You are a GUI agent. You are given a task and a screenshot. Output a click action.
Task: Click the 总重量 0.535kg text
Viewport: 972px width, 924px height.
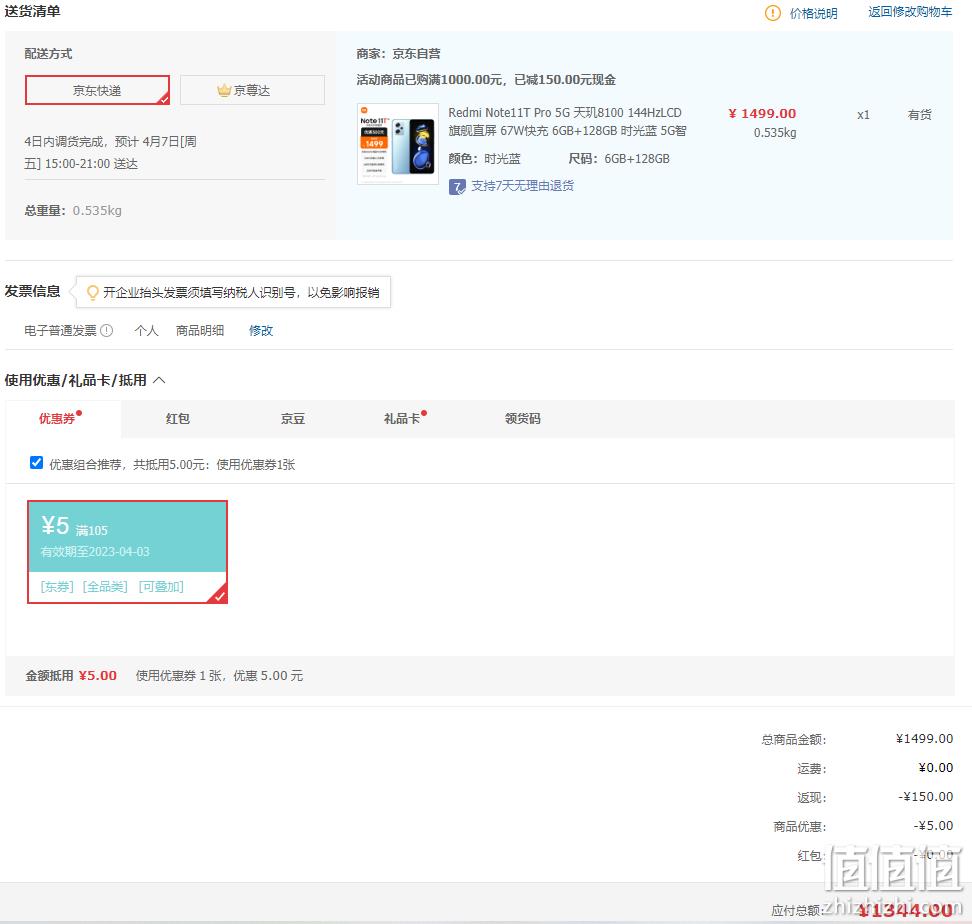pos(73,211)
